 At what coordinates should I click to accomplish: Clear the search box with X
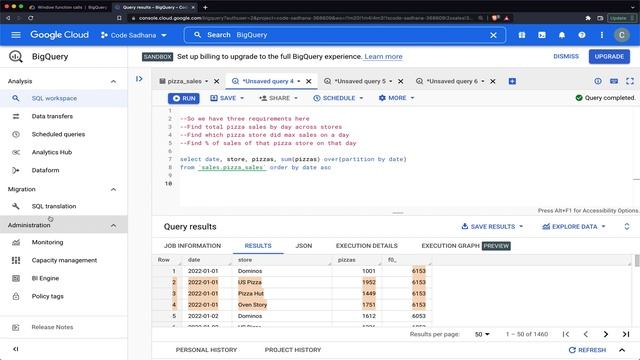pos(493,35)
